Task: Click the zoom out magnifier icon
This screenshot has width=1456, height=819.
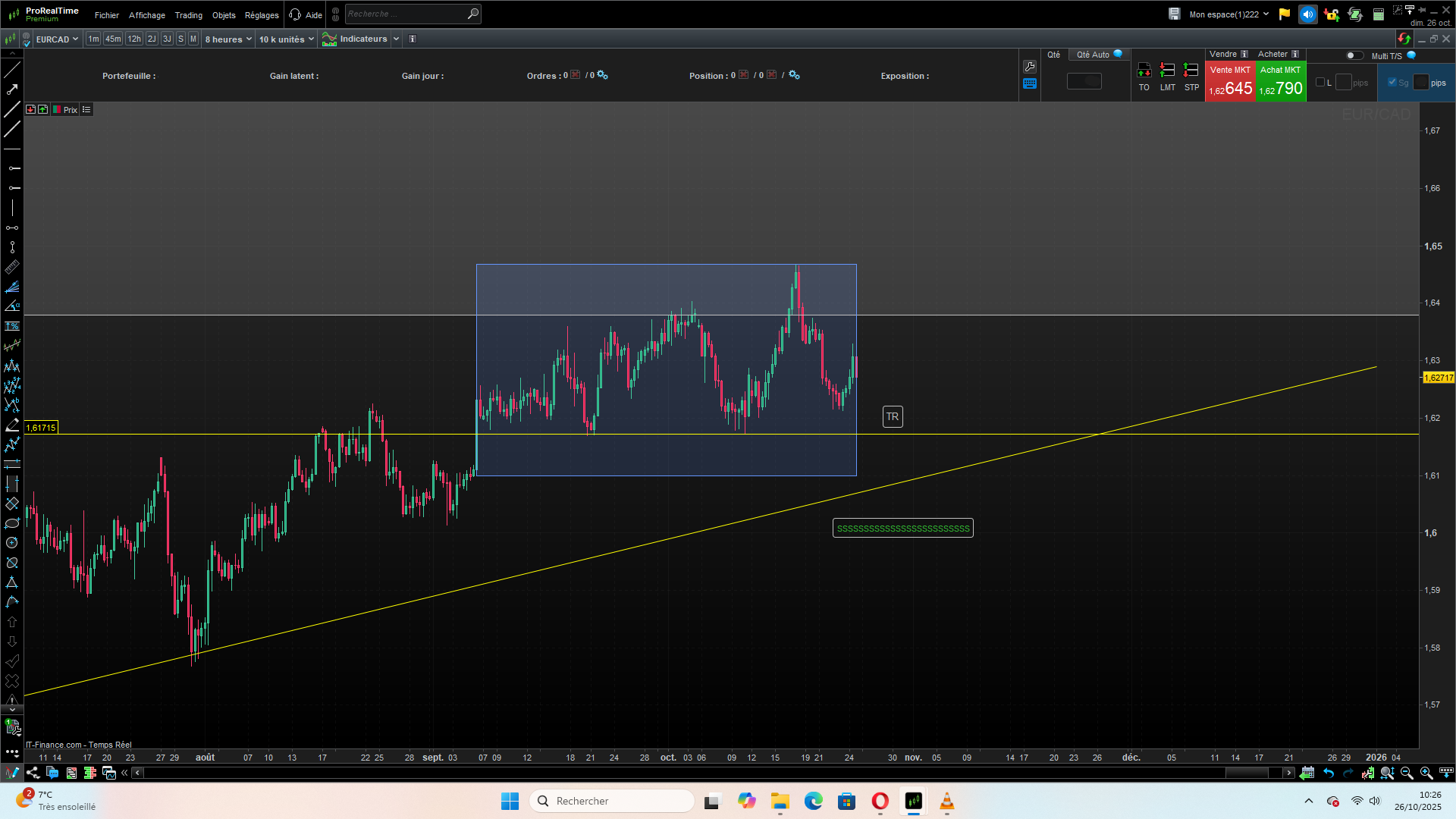Action: point(1407,773)
